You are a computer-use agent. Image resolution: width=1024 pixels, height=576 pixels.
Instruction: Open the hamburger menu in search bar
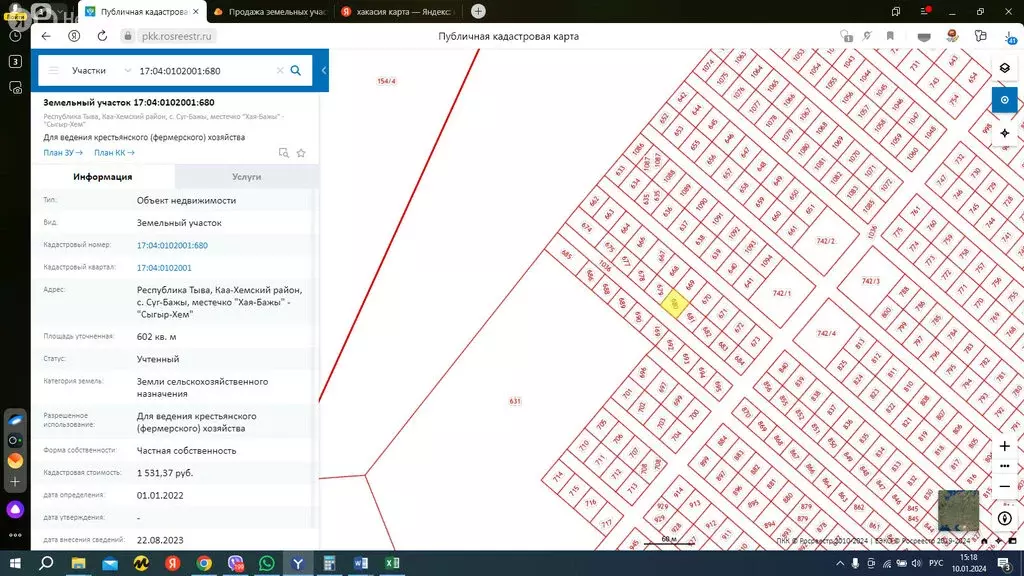point(54,71)
